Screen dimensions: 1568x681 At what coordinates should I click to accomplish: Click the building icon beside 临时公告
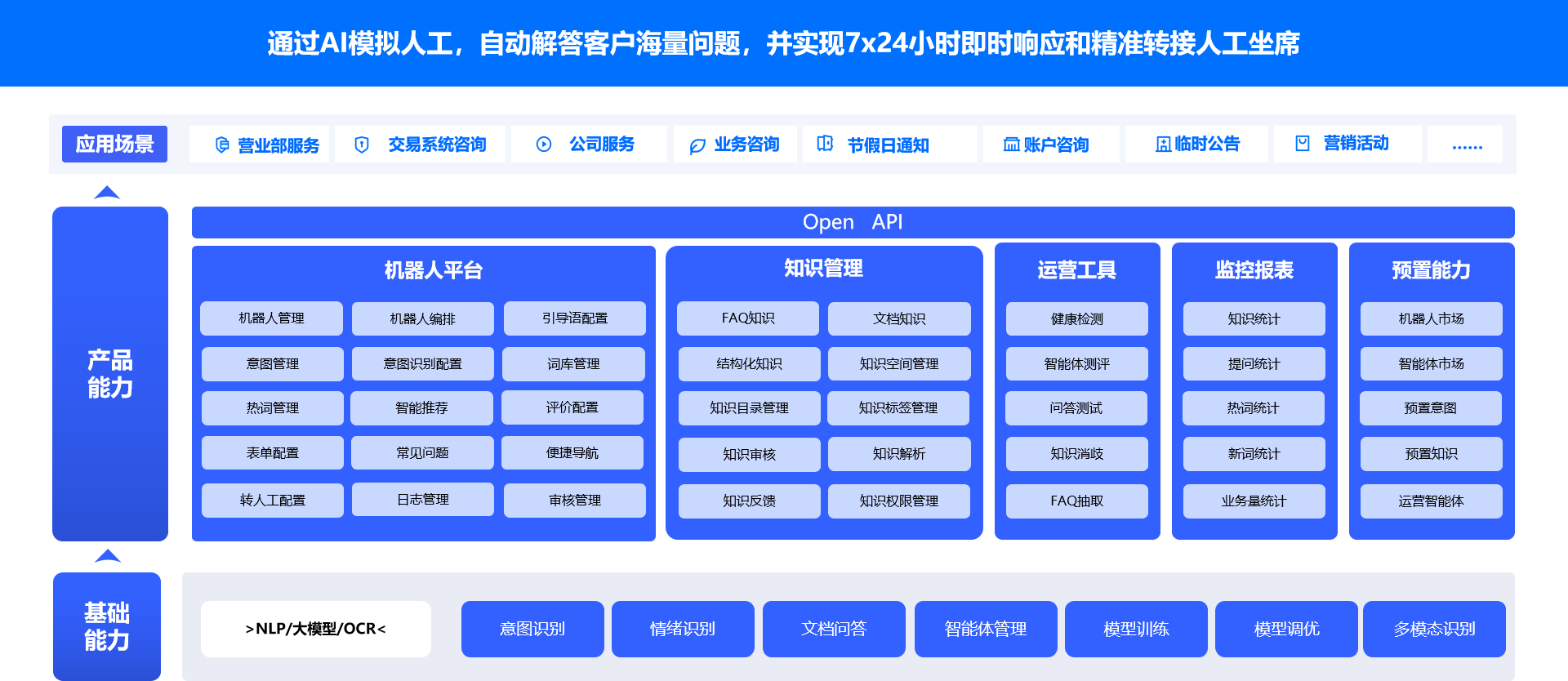pyautogui.click(x=1163, y=145)
